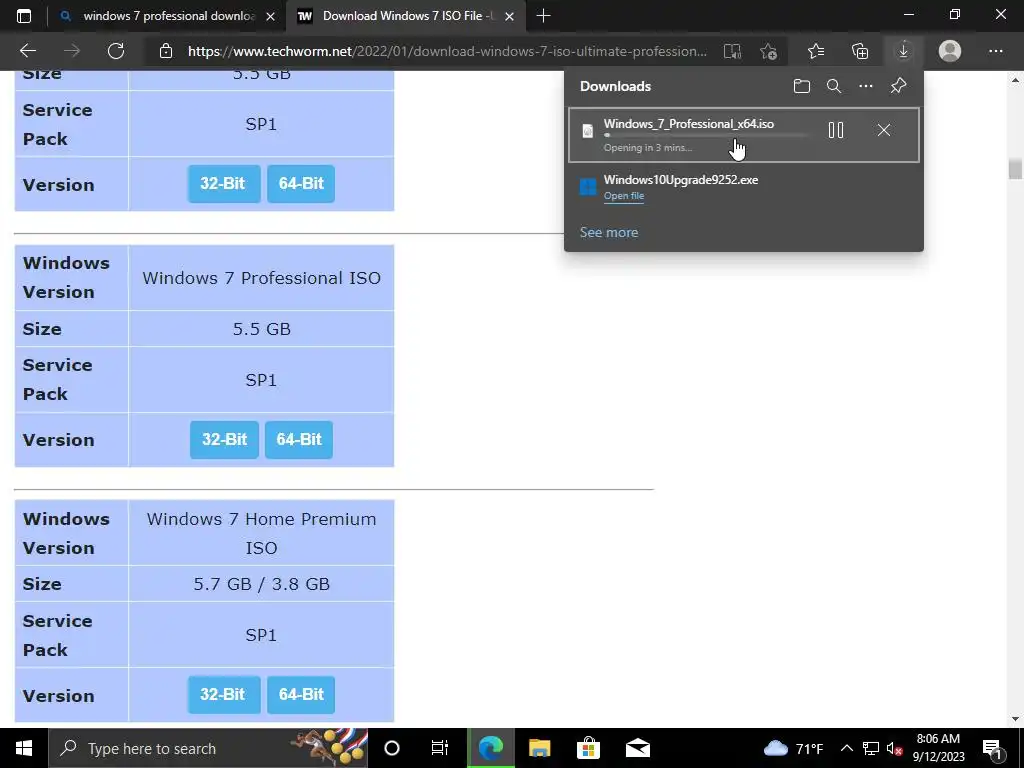Close the windows 7 professional download tab
The height and width of the screenshot is (768, 1024).
click(x=270, y=16)
